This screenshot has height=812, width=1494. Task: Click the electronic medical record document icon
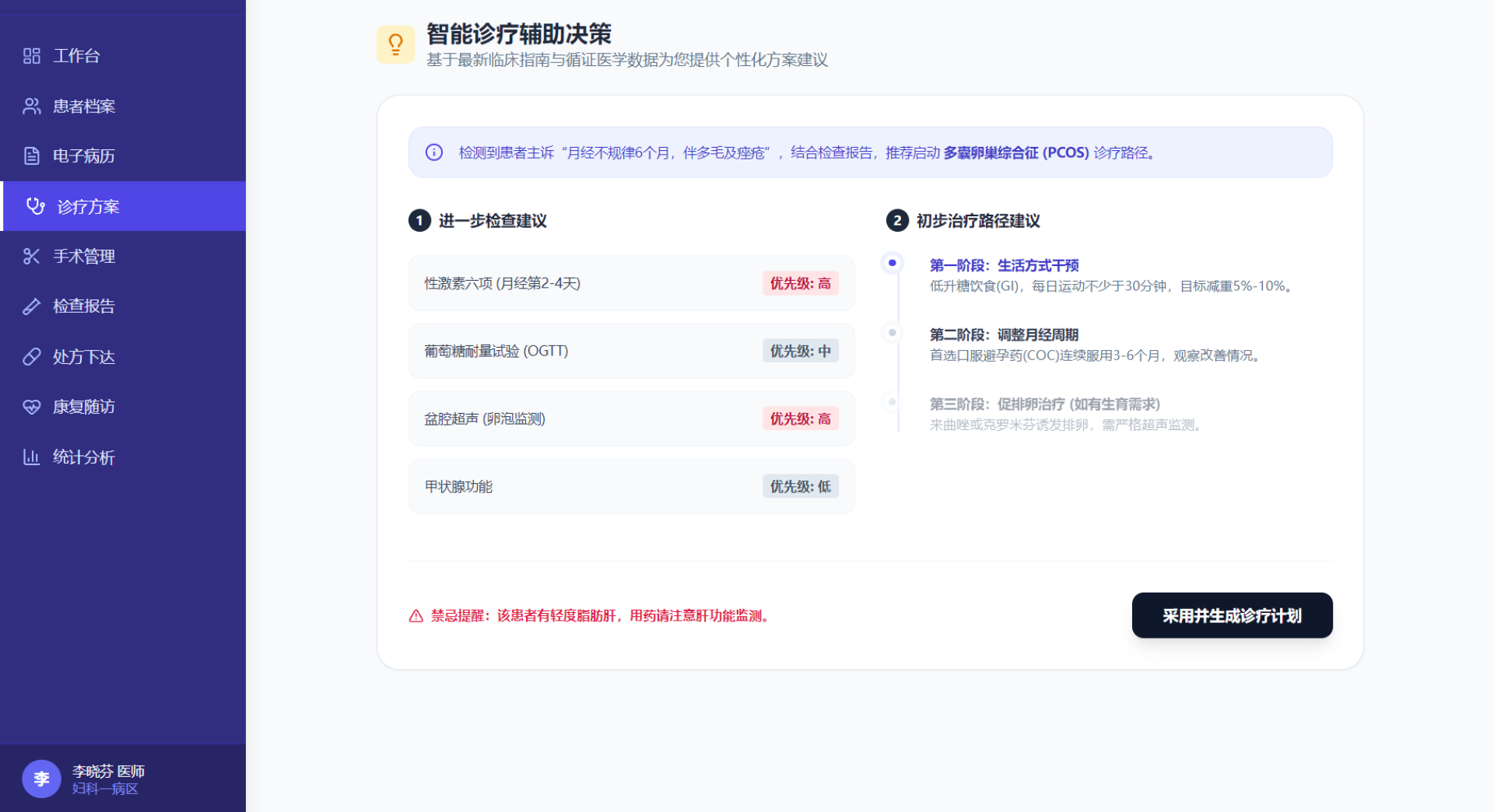(x=31, y=156)
